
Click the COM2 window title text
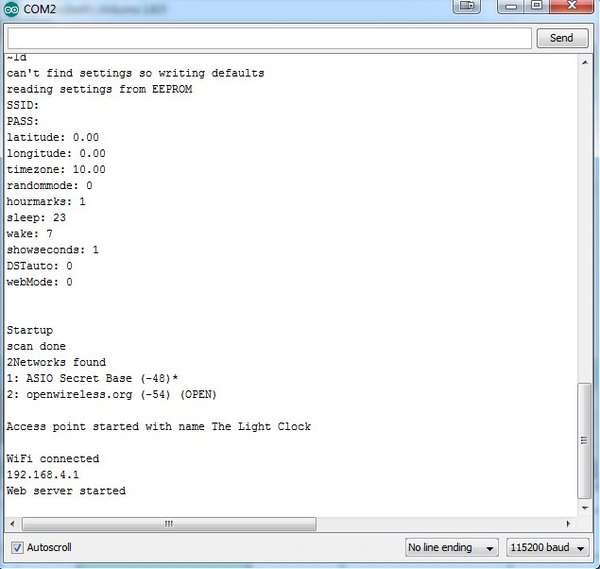39,9
